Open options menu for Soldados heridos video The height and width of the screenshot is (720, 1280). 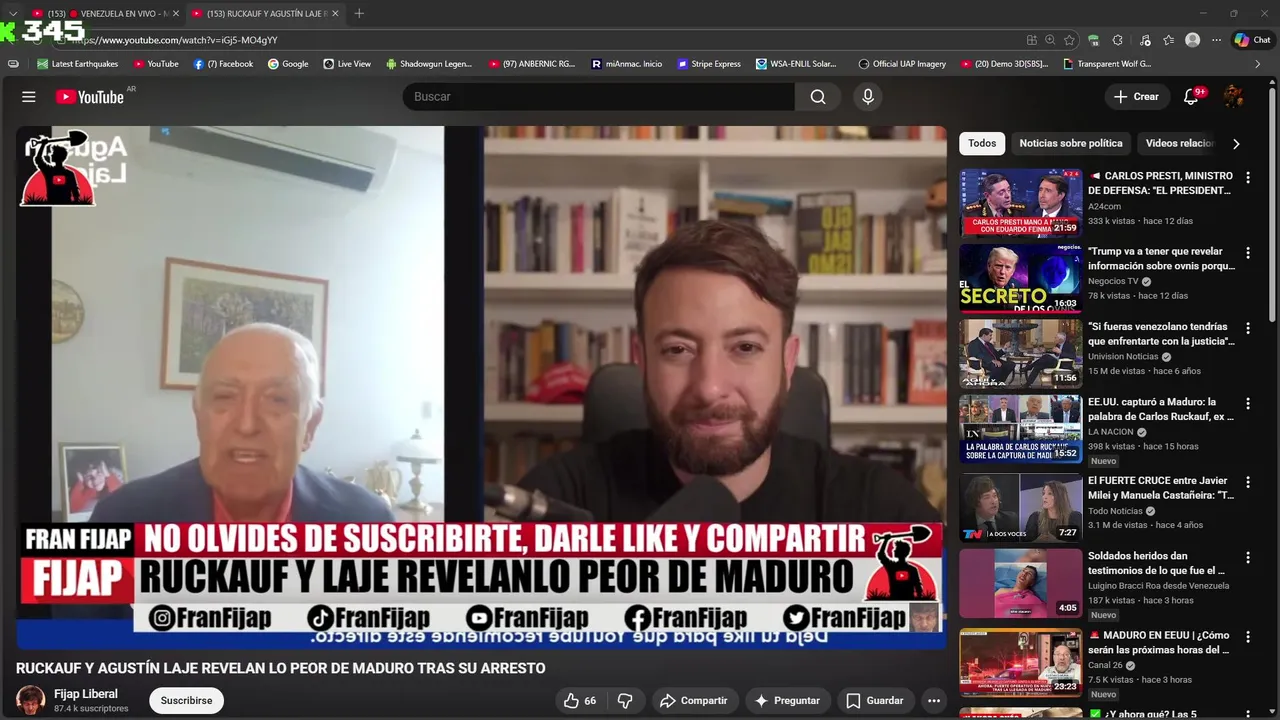coord(1247,557)
